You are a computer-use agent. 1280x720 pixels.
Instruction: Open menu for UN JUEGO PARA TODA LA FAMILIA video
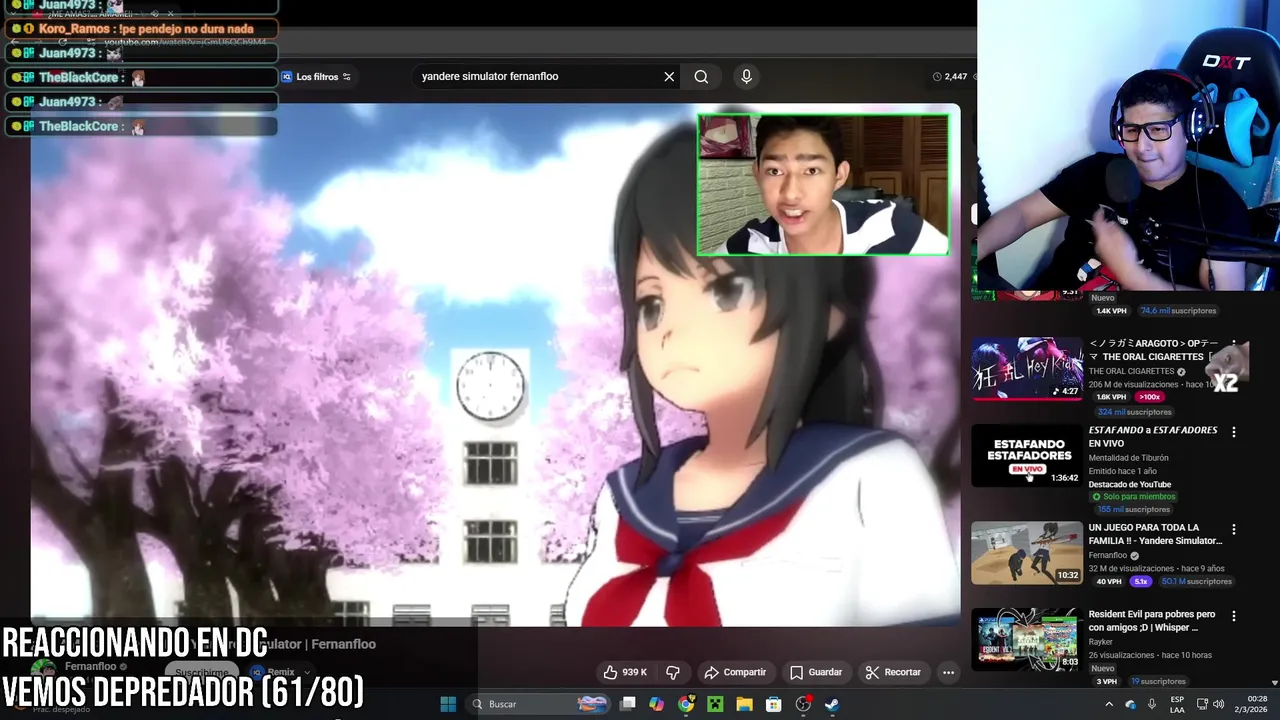pyautogui.click(x=1233, y=529)
